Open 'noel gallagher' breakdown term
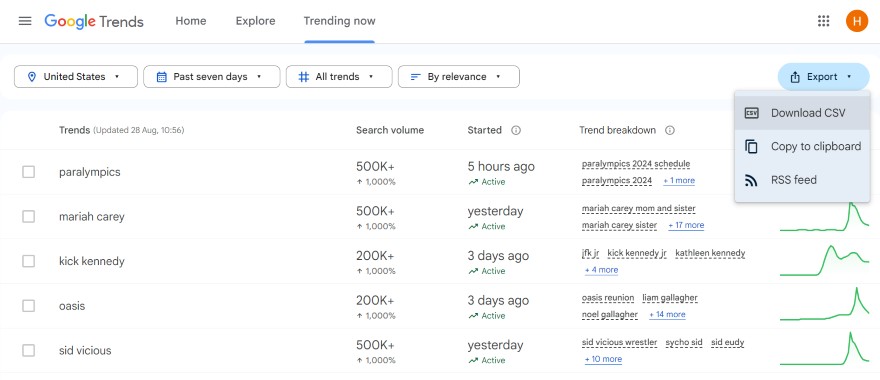This screenshot has width=880, height=380. pyautogui.click(x=610, y=314)
